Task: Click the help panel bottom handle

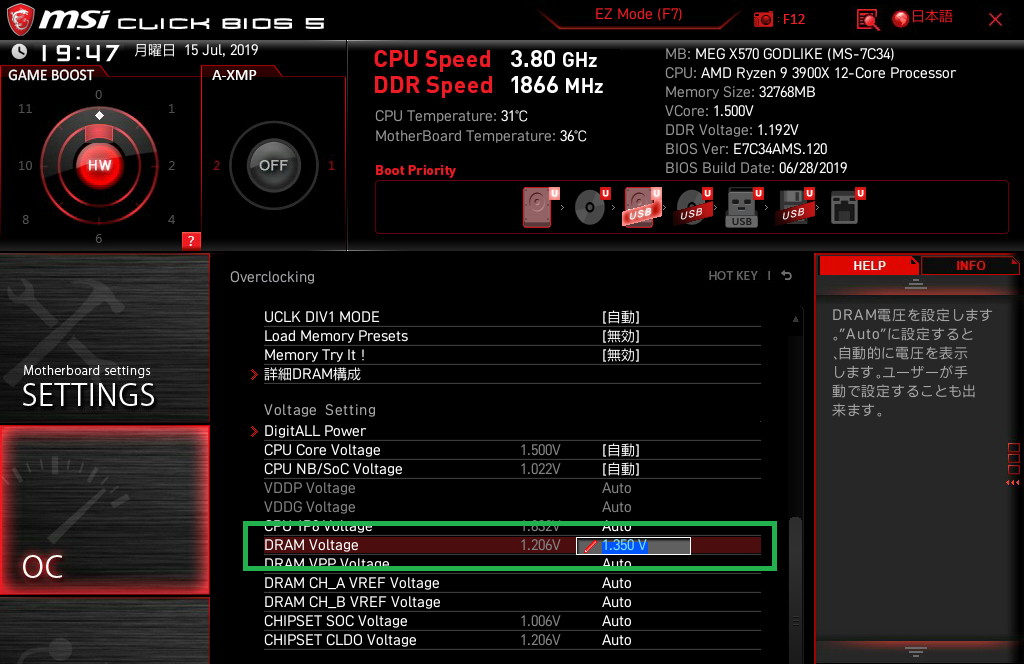Action: pos(915,651)
